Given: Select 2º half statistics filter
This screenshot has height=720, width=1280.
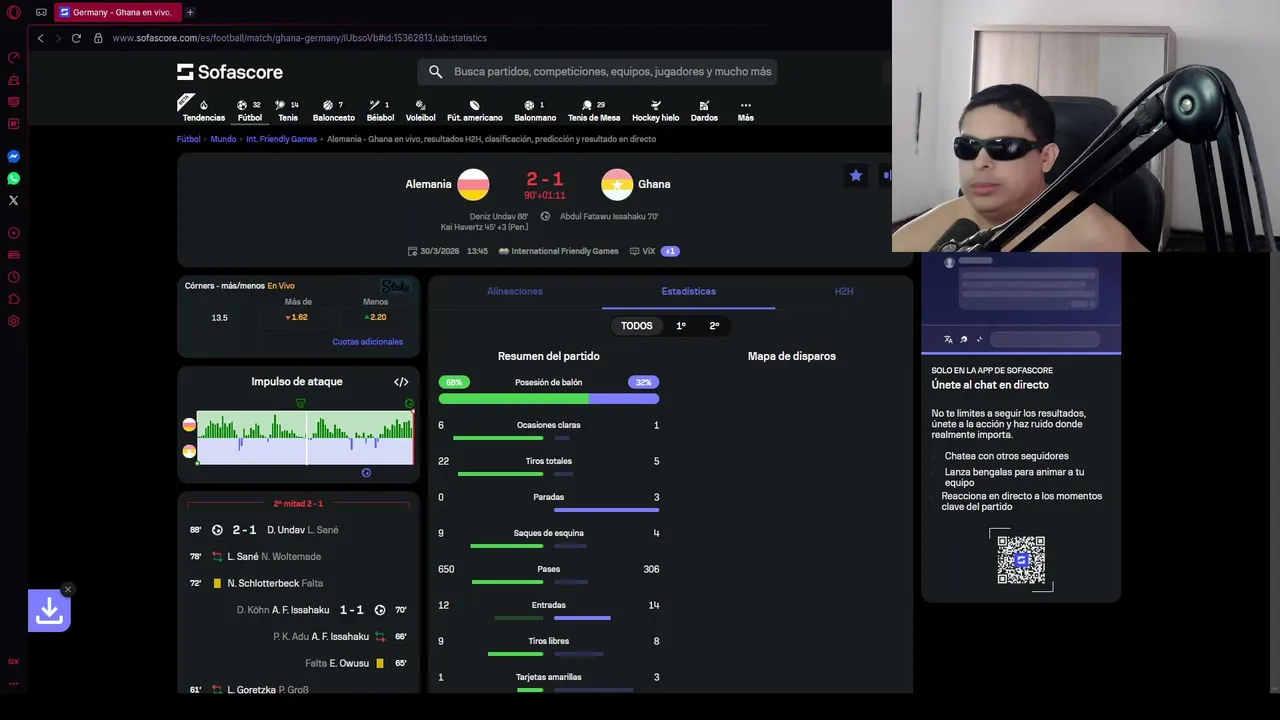Looking at the screenshot, I should 714,326.
